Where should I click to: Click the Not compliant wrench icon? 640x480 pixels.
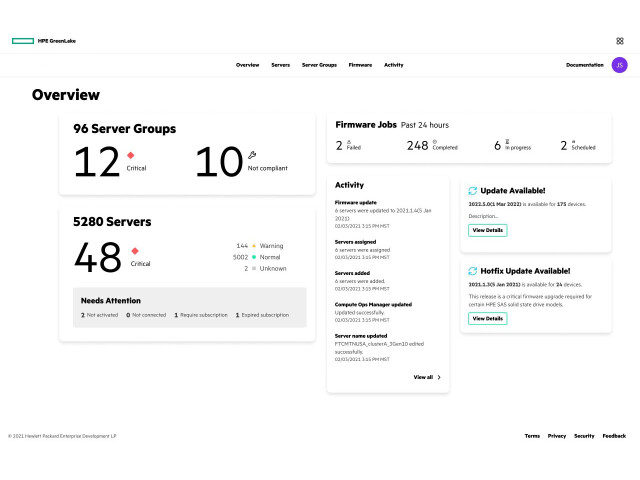252,155
